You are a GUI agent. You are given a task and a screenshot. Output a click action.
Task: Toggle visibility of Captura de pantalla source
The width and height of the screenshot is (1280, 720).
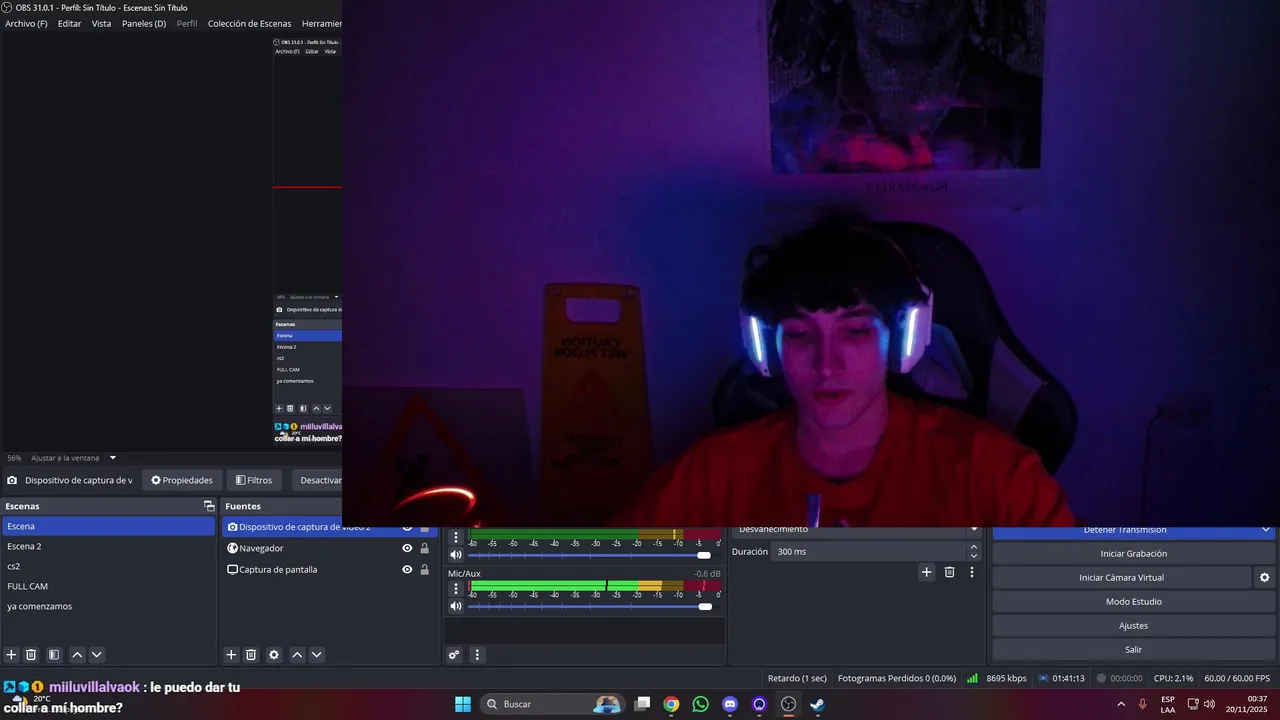click(x=407, y=569)
